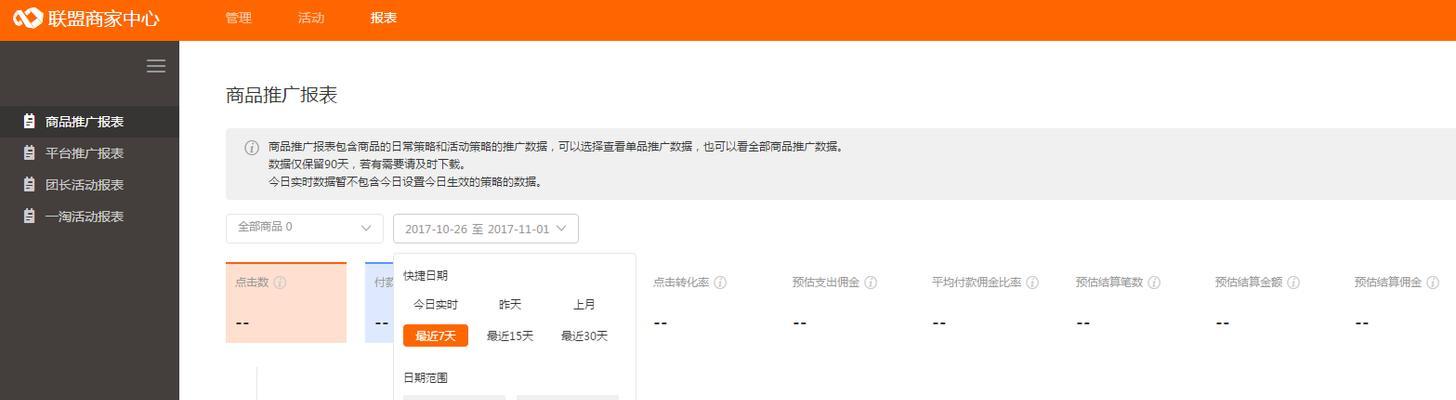Click the 商品推广报表 page heading
1456x400 pixels.
click(x=282, y=95)
